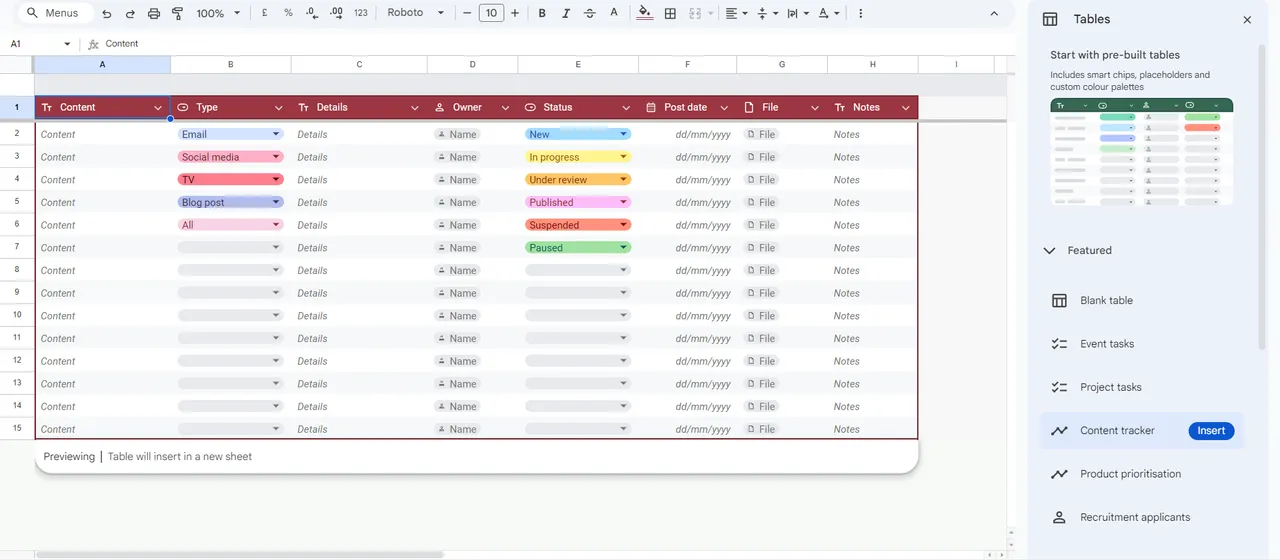
Task: Click the Print icon
Action: coord(154,14)
